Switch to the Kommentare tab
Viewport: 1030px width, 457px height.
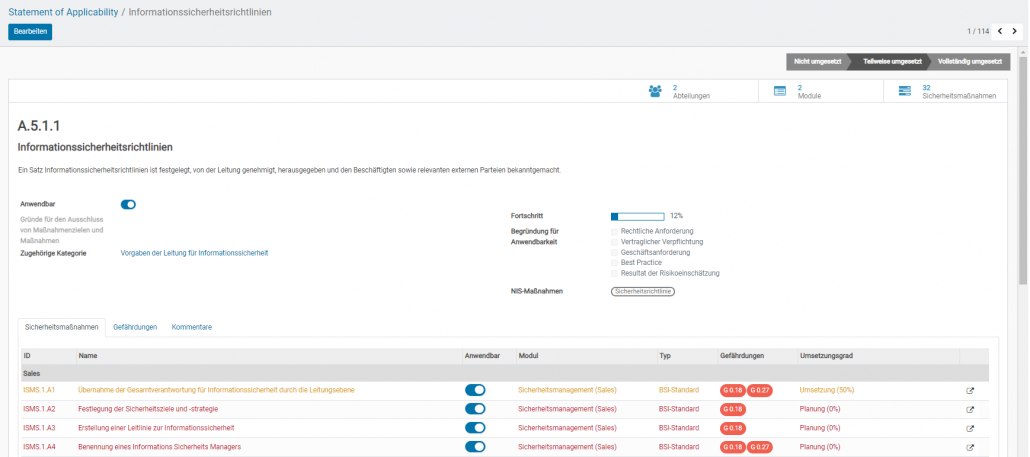(x=191, y=327)
